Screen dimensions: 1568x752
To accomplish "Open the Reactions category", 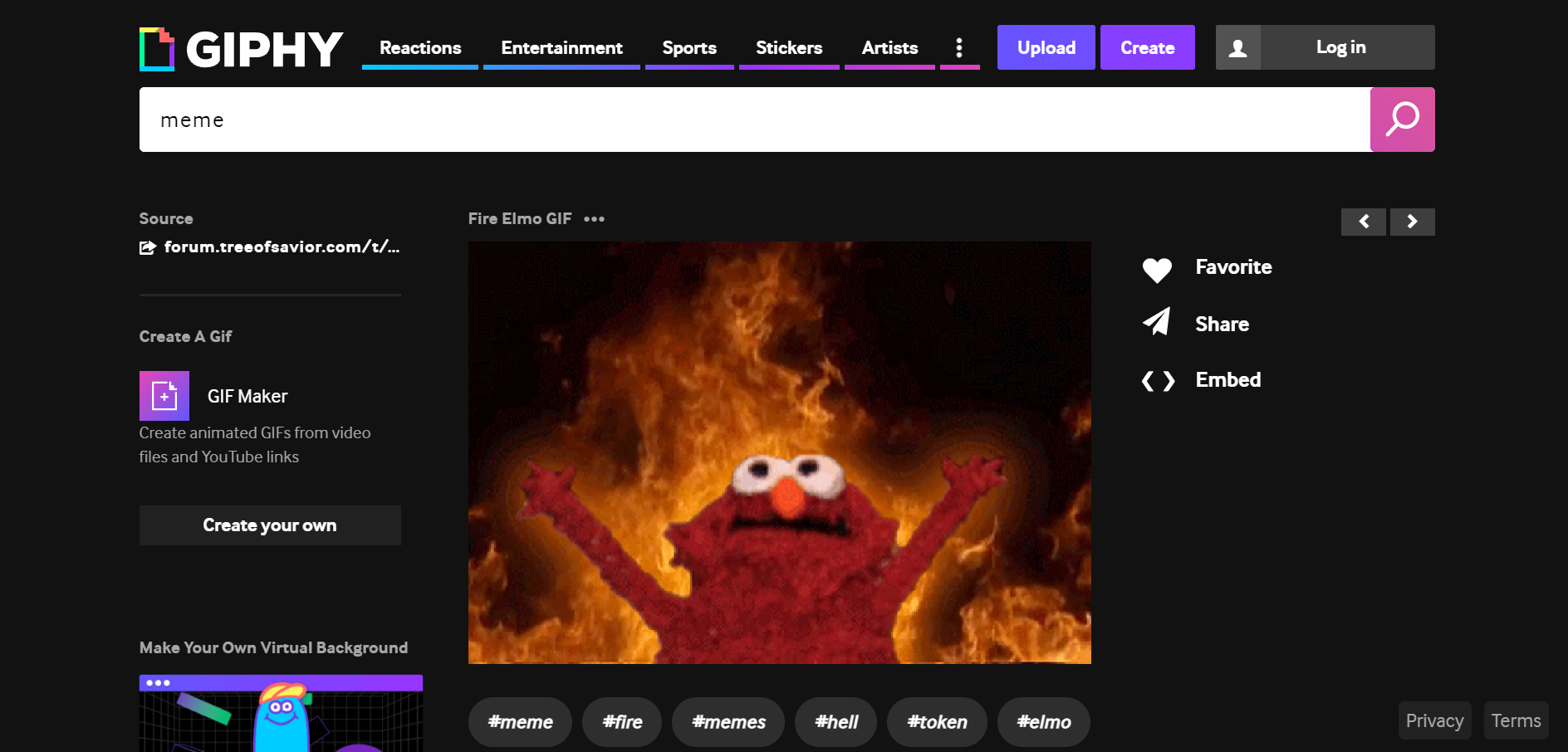I will (x=420, y=48).
